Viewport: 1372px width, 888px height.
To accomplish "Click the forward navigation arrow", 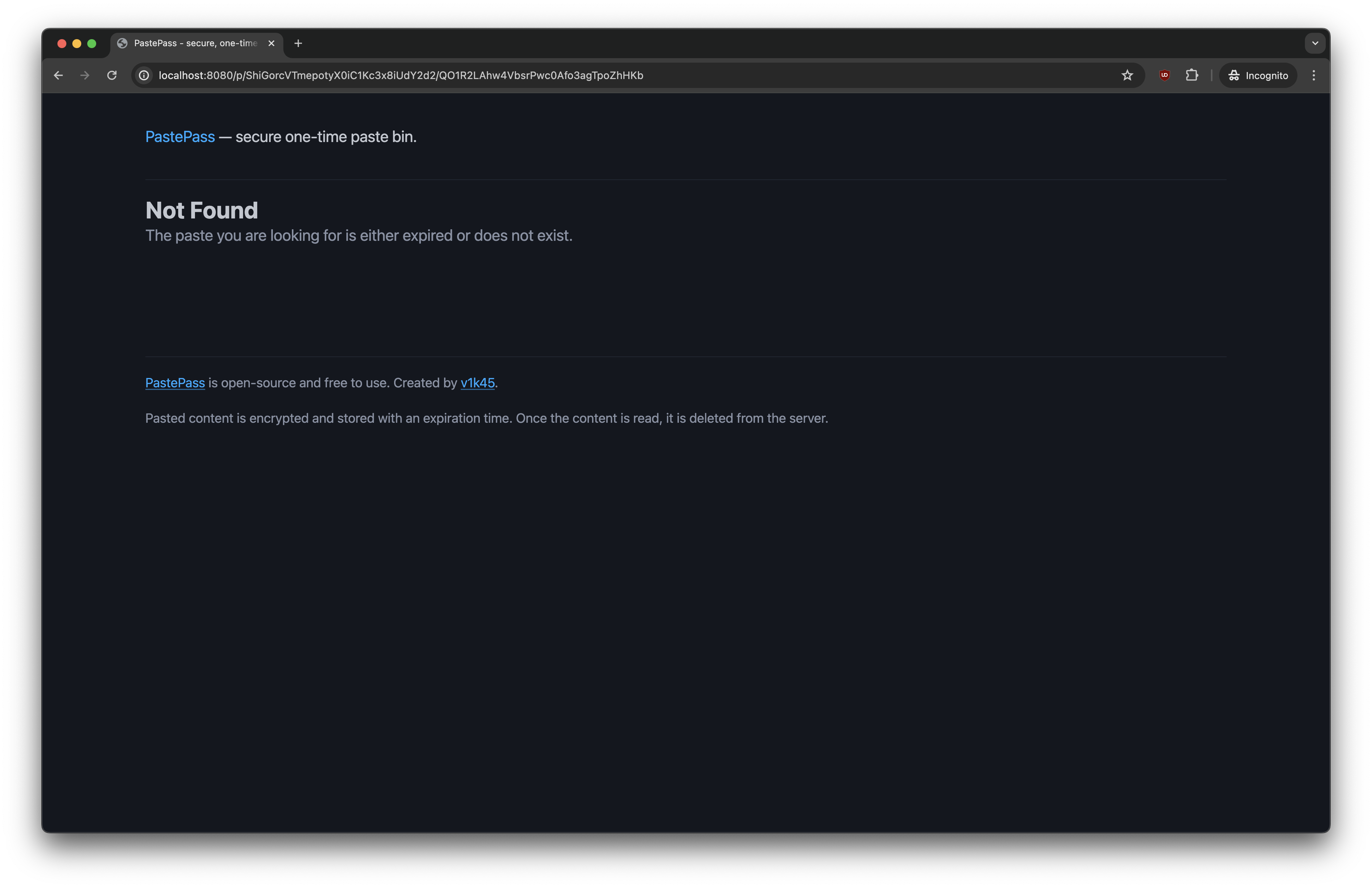I will (85, 75).
